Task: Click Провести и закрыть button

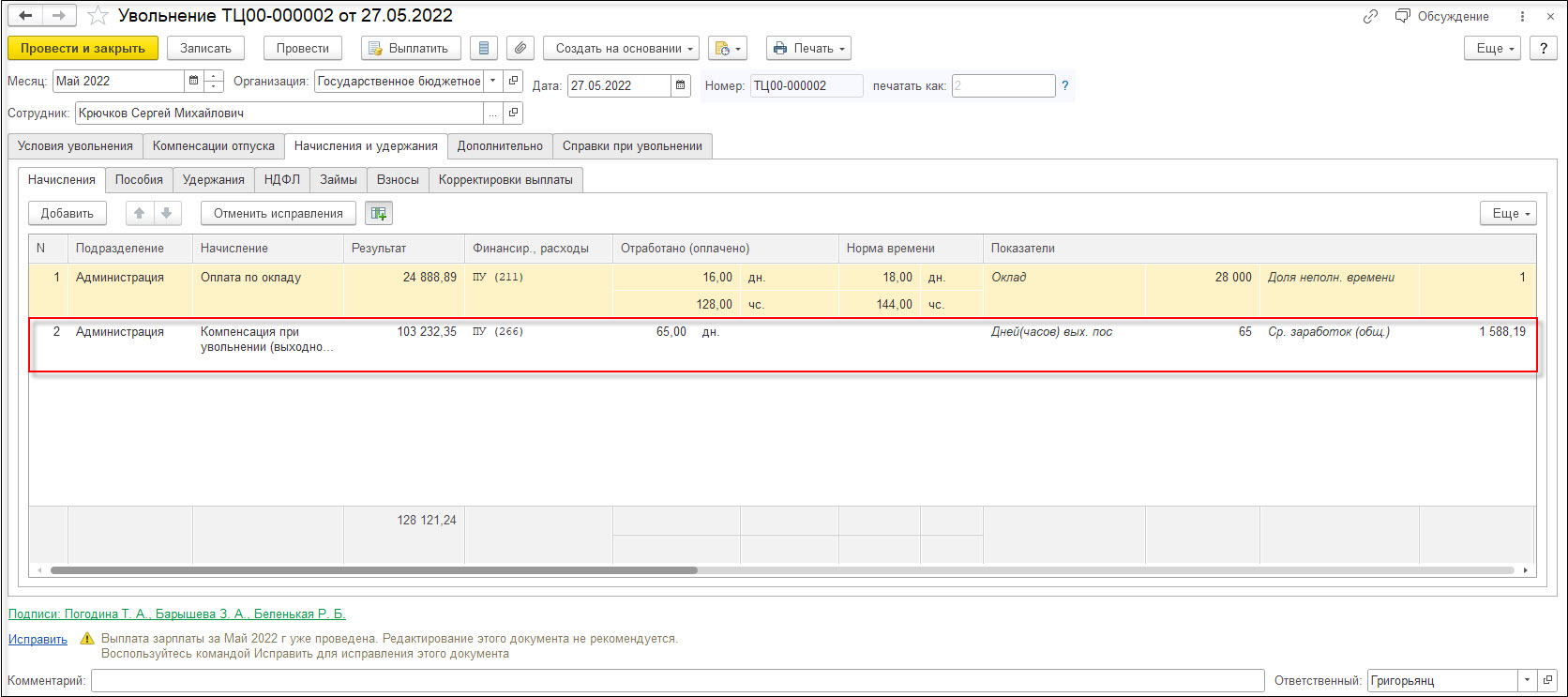Action: pyautogui.click(x=83, y=48)
